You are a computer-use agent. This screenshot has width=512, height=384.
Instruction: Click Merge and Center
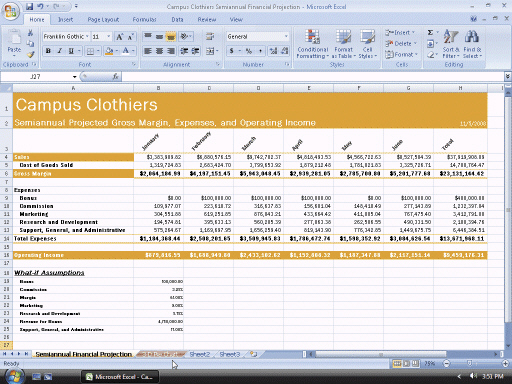pyautogui.click(x=210, y=51)
